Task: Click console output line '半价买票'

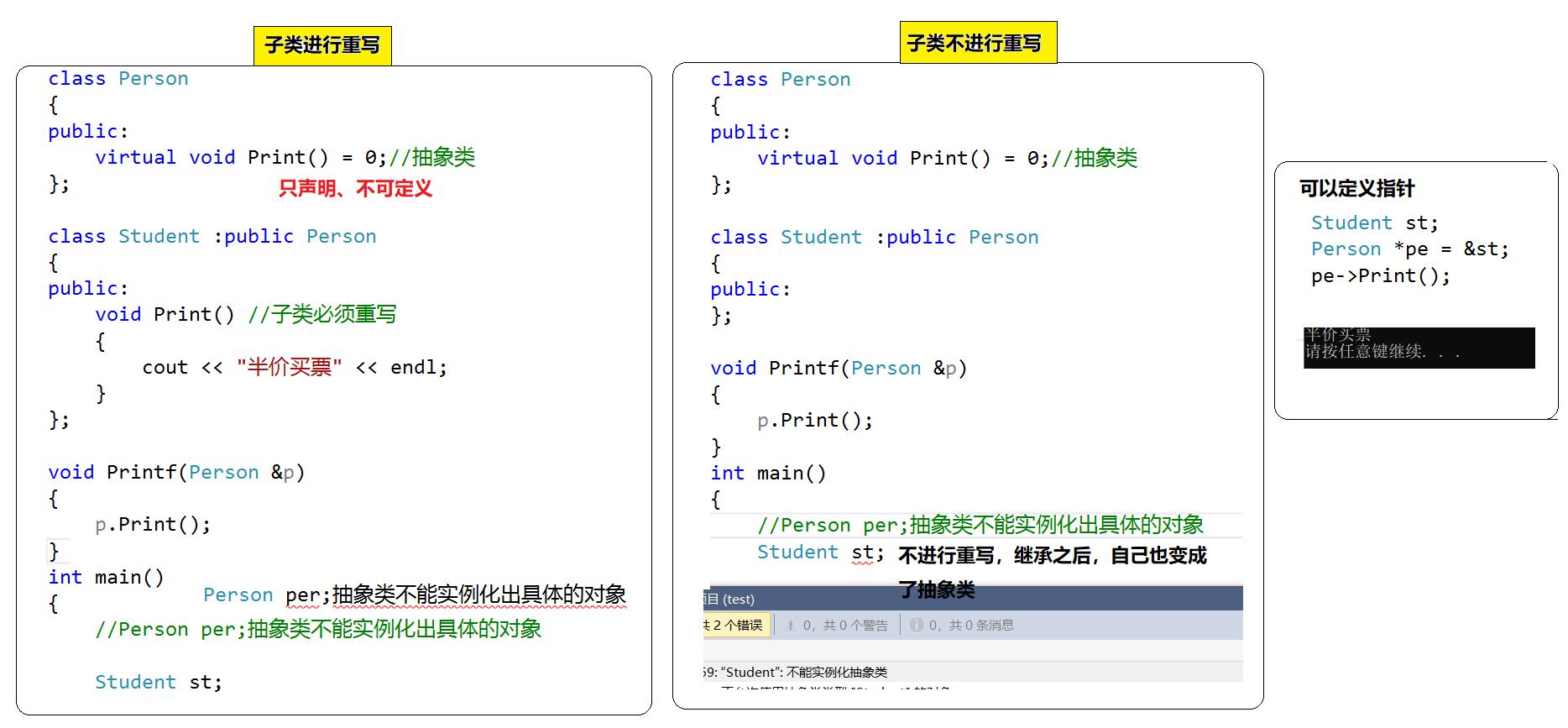Action: pos(1338,334)
